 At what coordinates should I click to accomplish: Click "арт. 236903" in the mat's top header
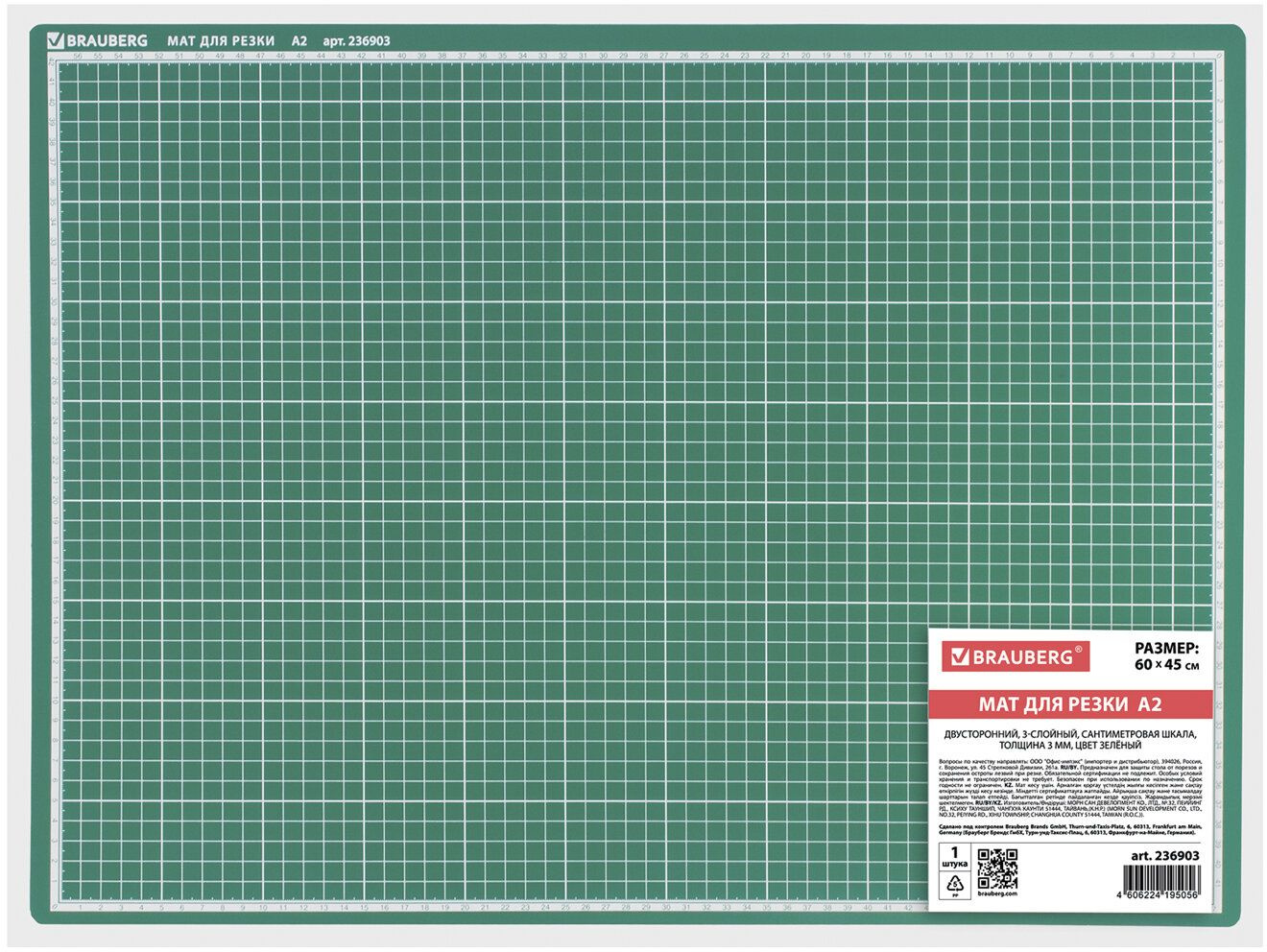pos(357,40)
